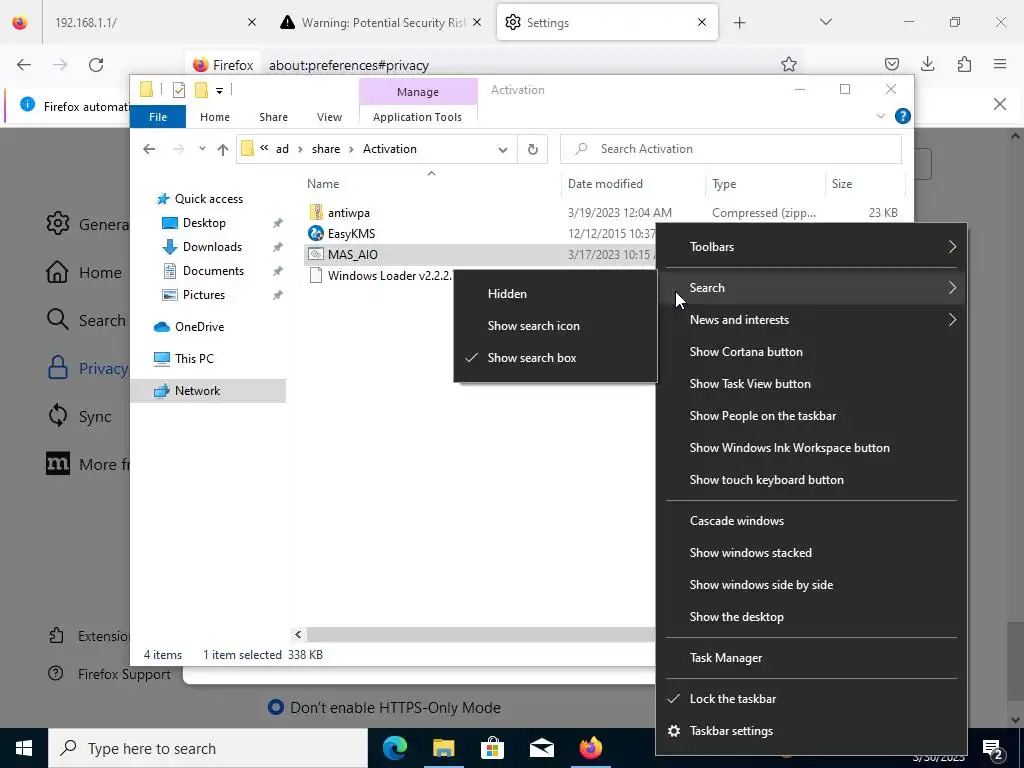Open the Application Tools tab
Screen dimensions: 1024x768
click(x=417, y=117)
